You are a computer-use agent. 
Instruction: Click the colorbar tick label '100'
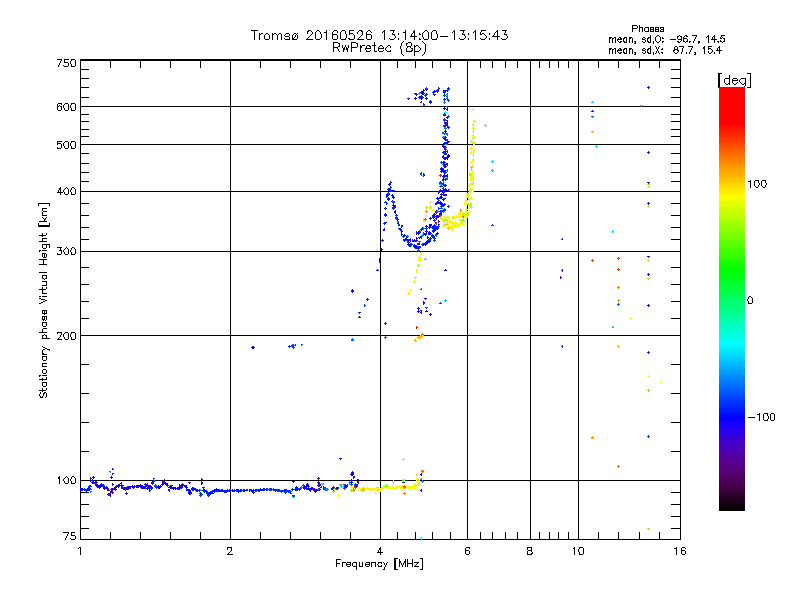coord(757,184)
